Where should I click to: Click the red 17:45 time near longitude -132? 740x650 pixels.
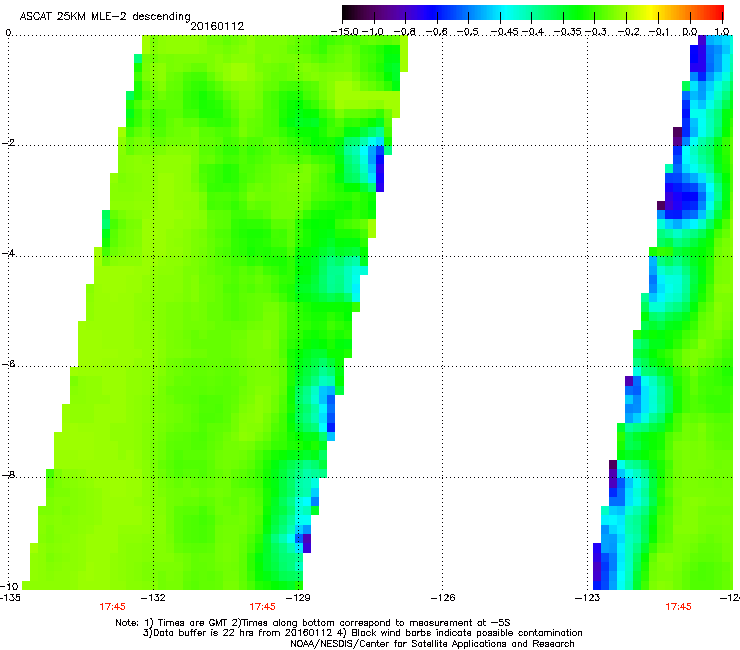(112, 607)
